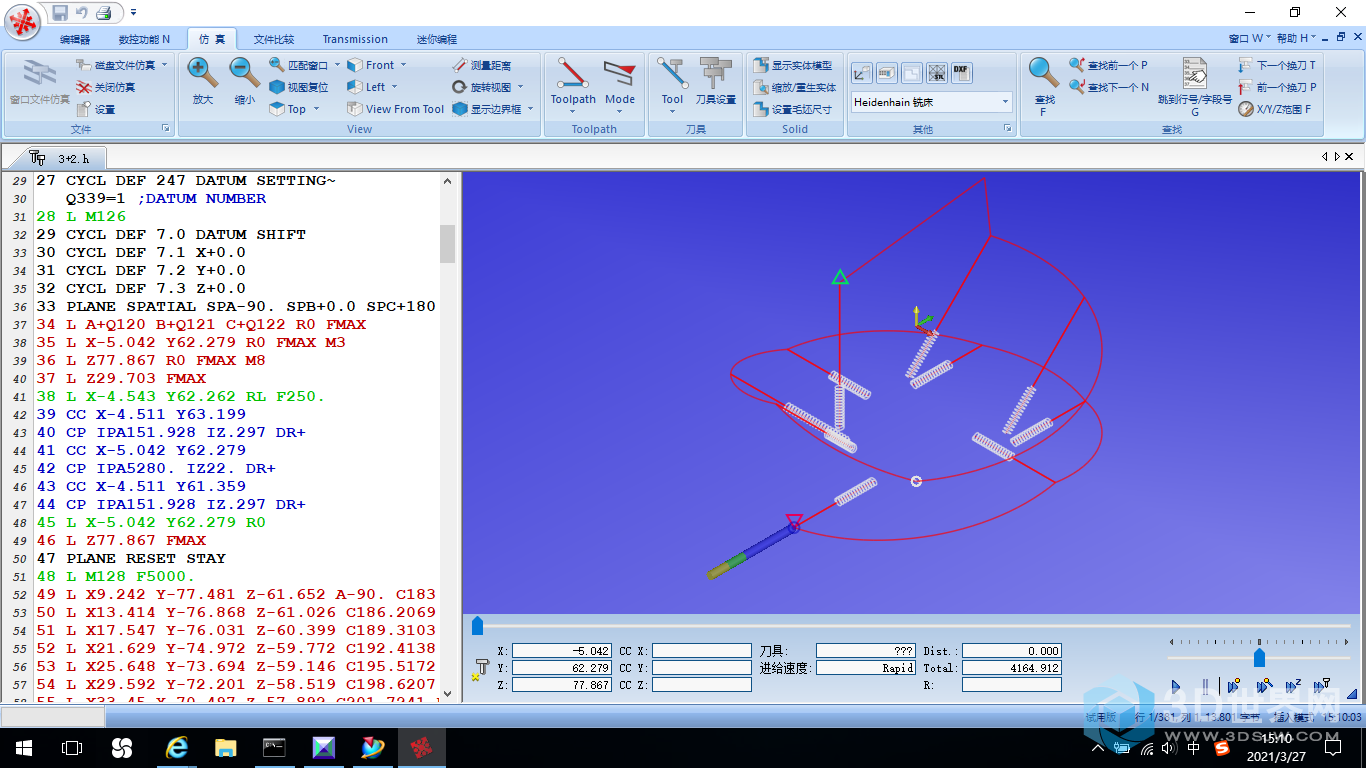
Task: Select the Front view cube
Action: click(x=370, y=65)
